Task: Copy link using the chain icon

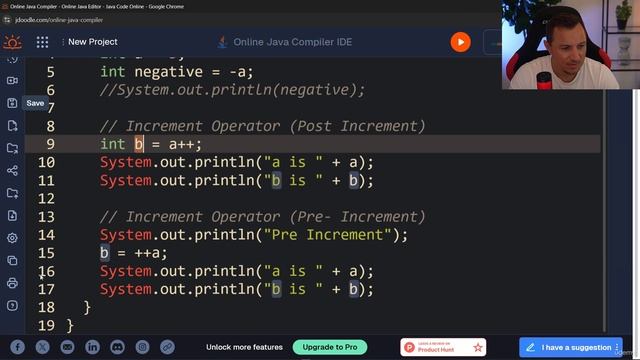Action: tap(167, 347)
